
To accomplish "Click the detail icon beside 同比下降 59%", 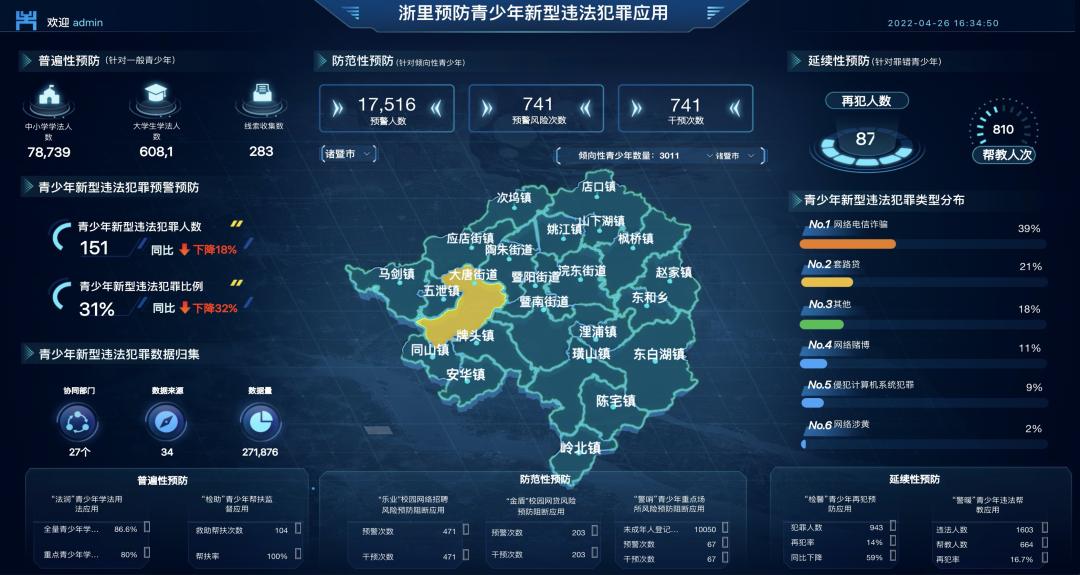I will tap(893, 556).
